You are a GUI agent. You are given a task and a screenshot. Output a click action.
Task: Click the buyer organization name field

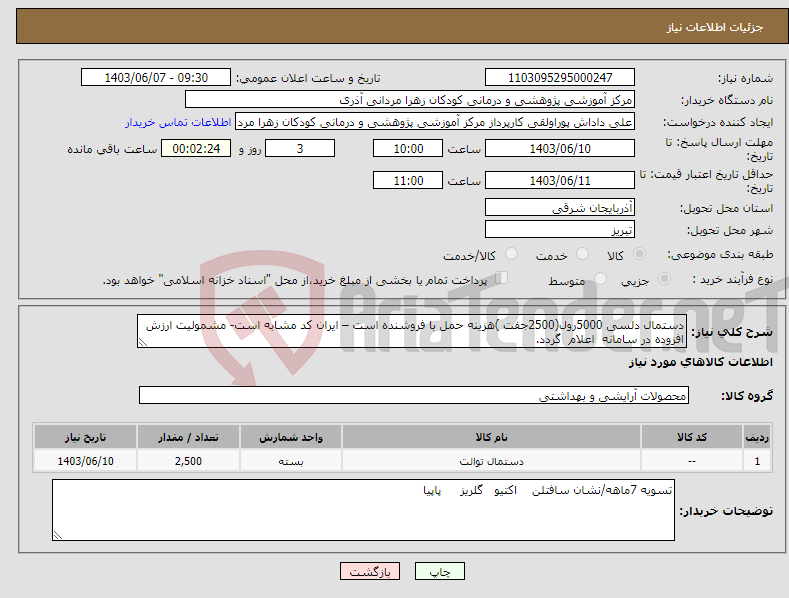click(x=410, y=100)
